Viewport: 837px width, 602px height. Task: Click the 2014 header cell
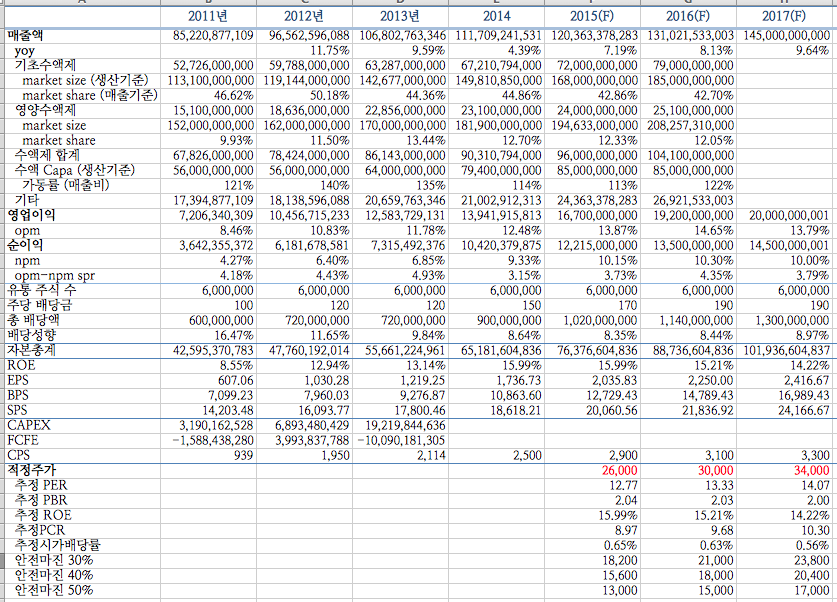(x=496, y=16)
